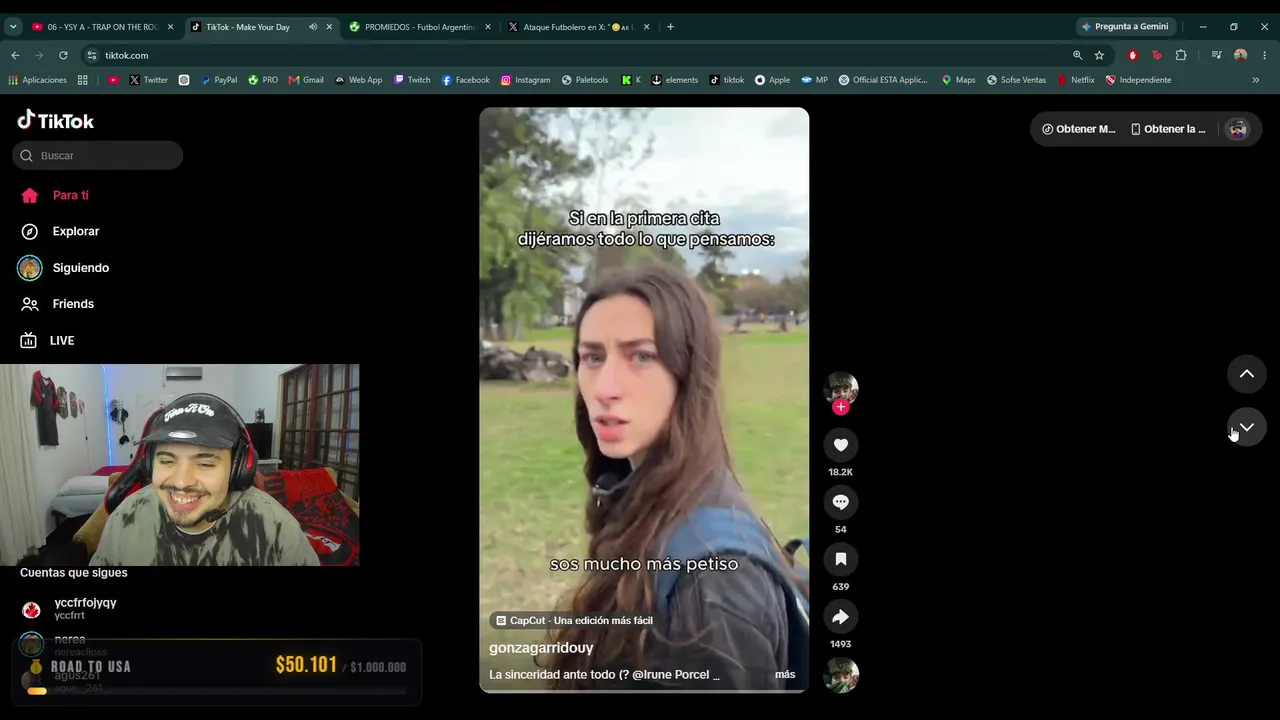Open the Twitter bookmark
Image resolution: width=1280 pixels, height=720 pixels.
(148, 80)
